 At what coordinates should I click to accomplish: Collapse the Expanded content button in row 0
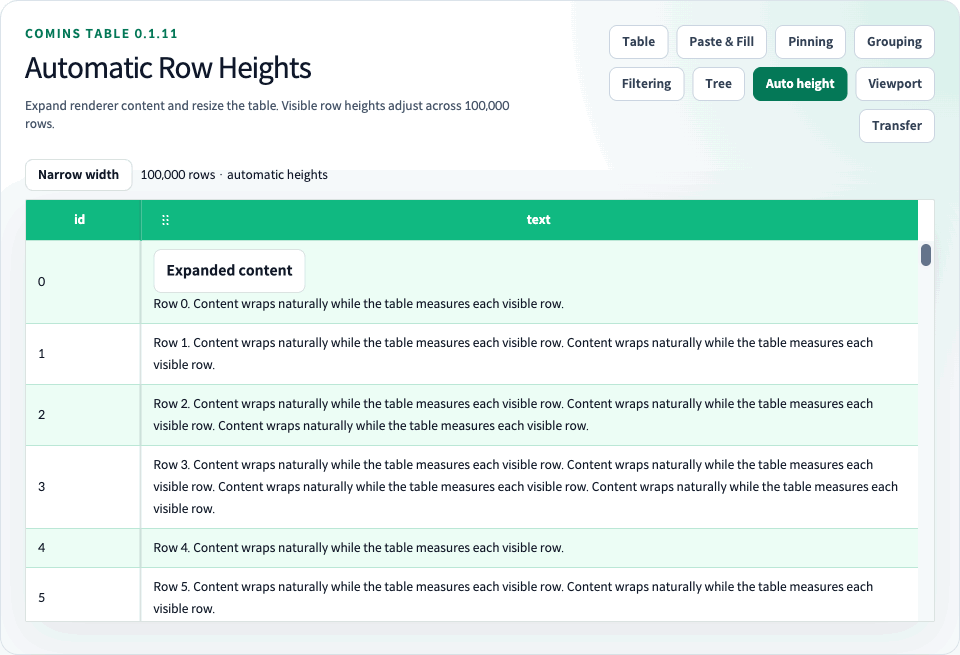[x=229, y=271]
